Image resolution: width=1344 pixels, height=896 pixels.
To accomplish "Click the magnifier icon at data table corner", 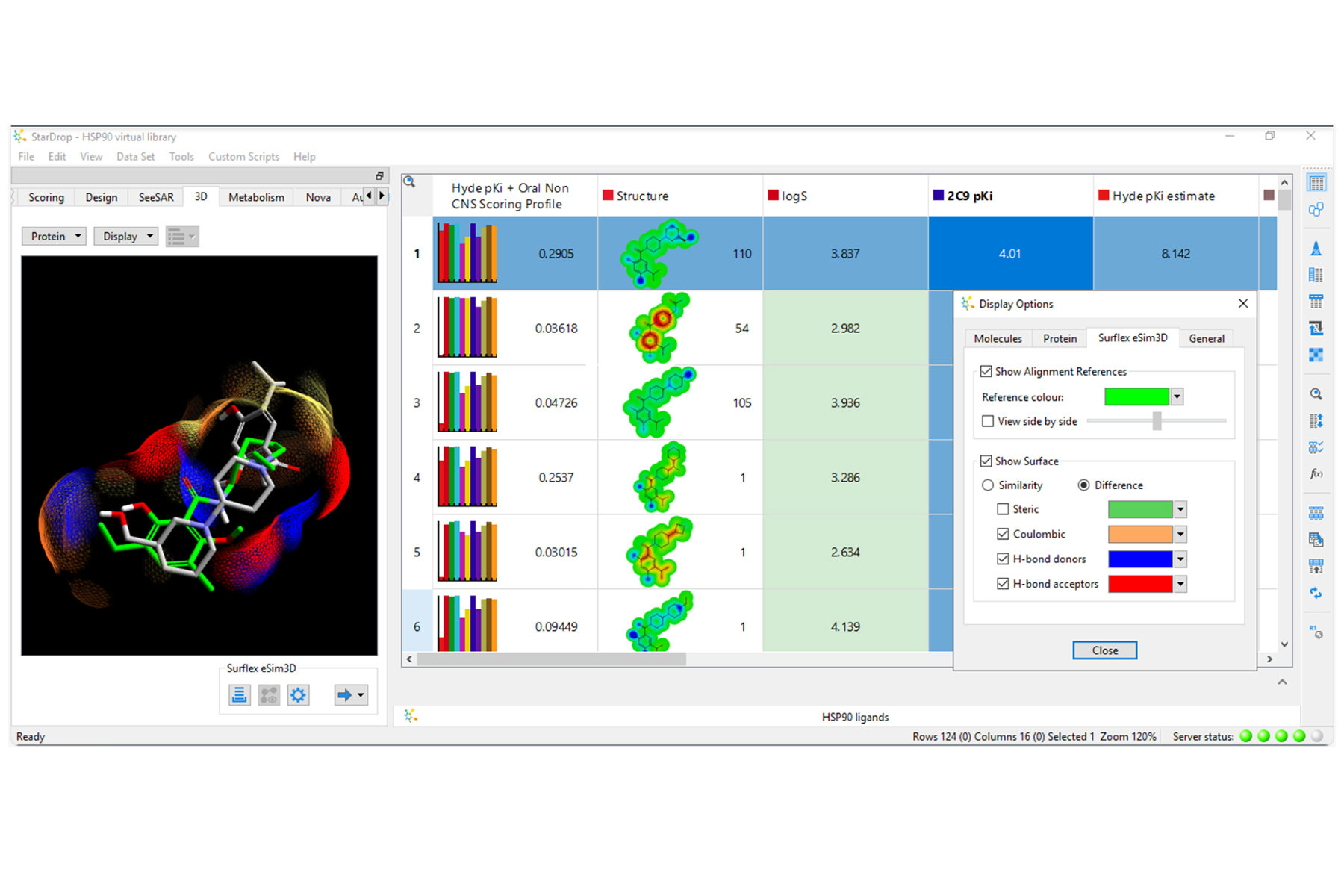I will [x=410, y=181].
